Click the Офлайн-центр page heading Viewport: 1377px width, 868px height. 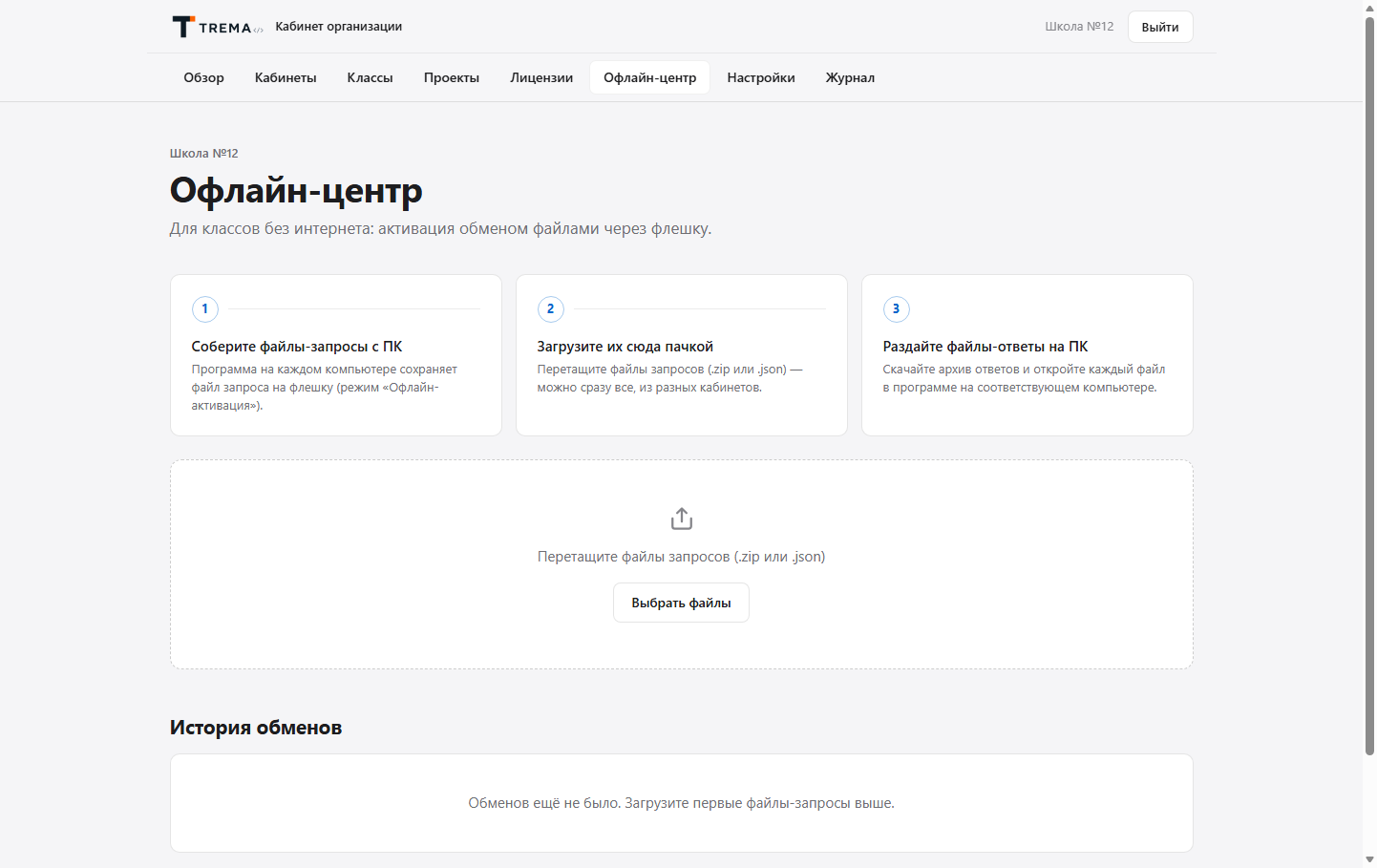click(x=296, y=190)
